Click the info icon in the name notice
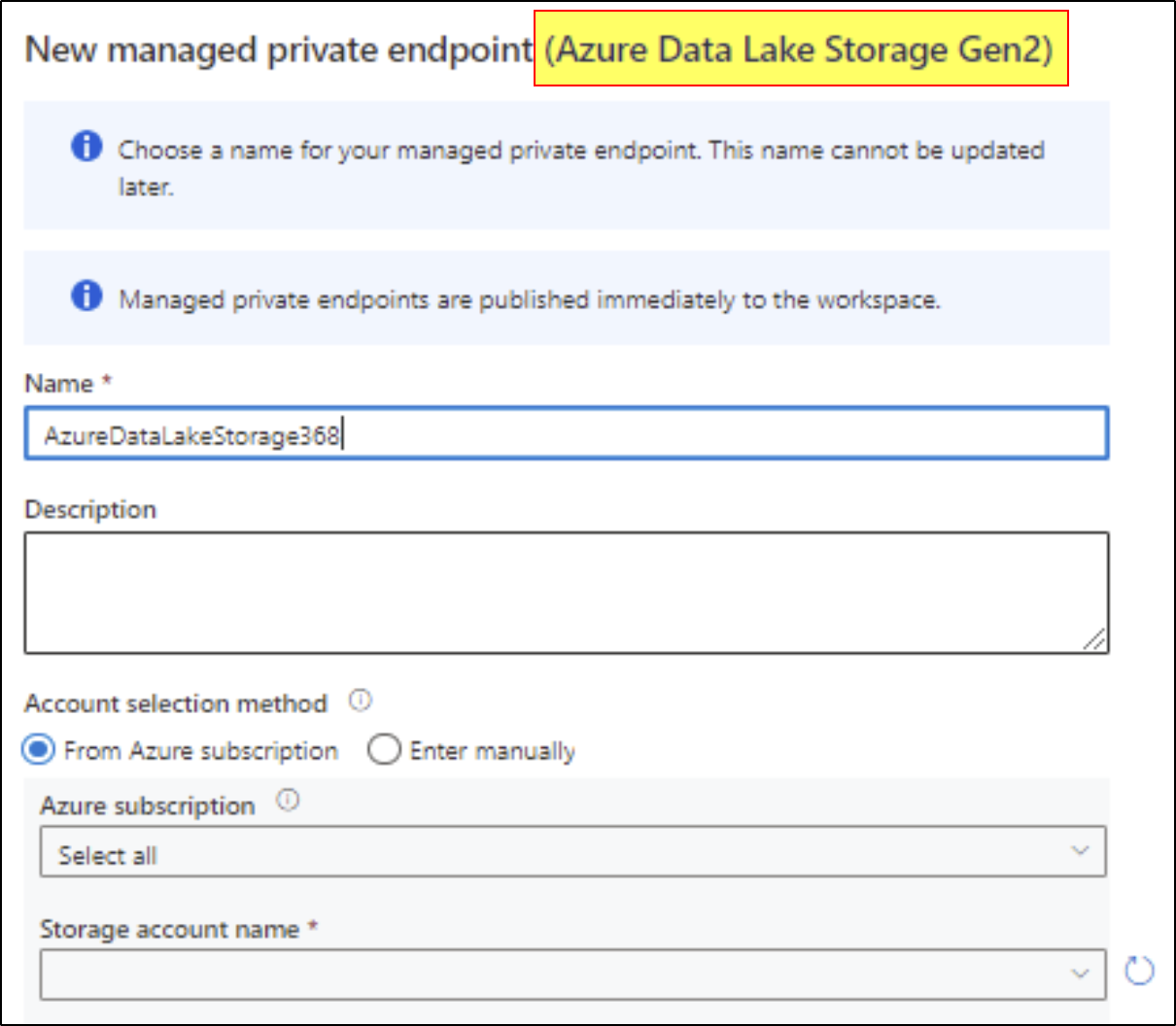Image resolution: width=1176 pixels, height=1026 pixels. point(86,147)
